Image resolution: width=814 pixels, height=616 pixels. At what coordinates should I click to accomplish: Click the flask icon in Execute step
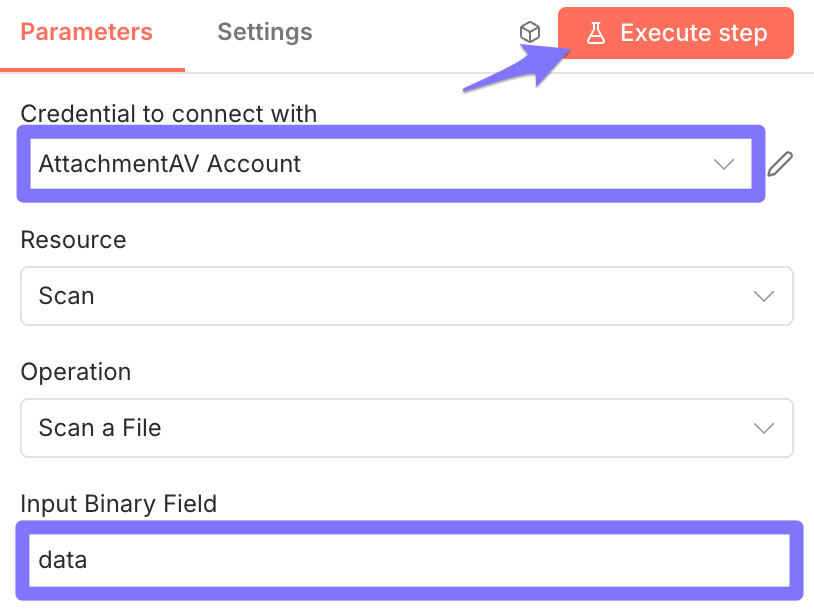[x=597, y=32]
